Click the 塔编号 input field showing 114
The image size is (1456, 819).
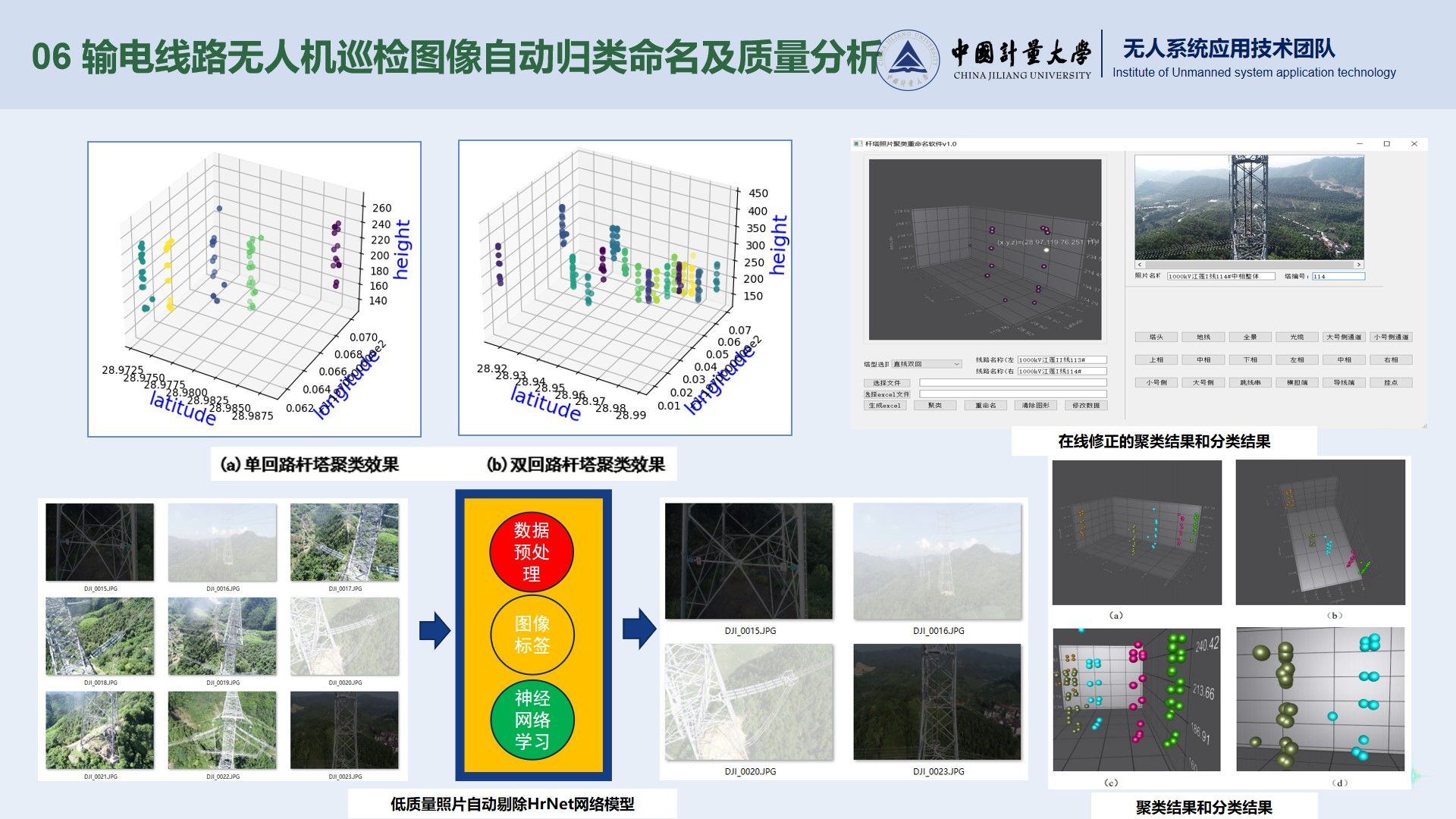point(1338,276)
